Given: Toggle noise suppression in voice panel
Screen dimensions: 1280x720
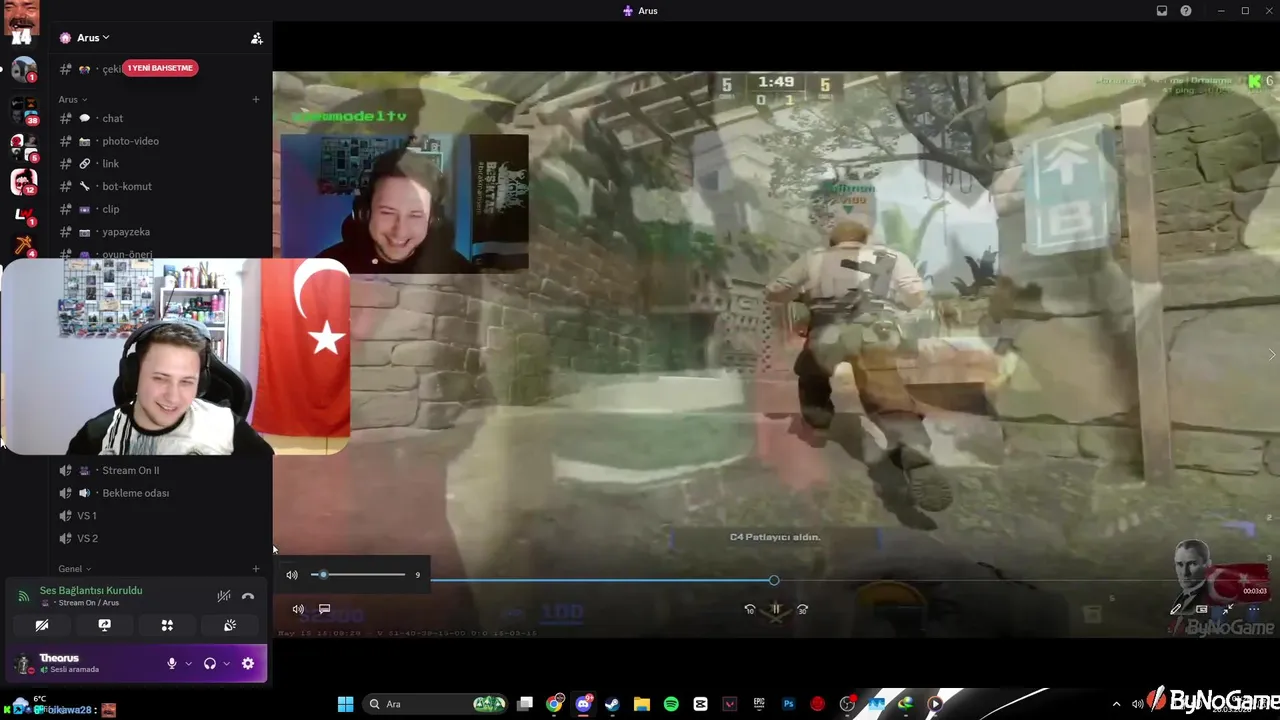Looking at the screenshot, I should tap(224, 596).
